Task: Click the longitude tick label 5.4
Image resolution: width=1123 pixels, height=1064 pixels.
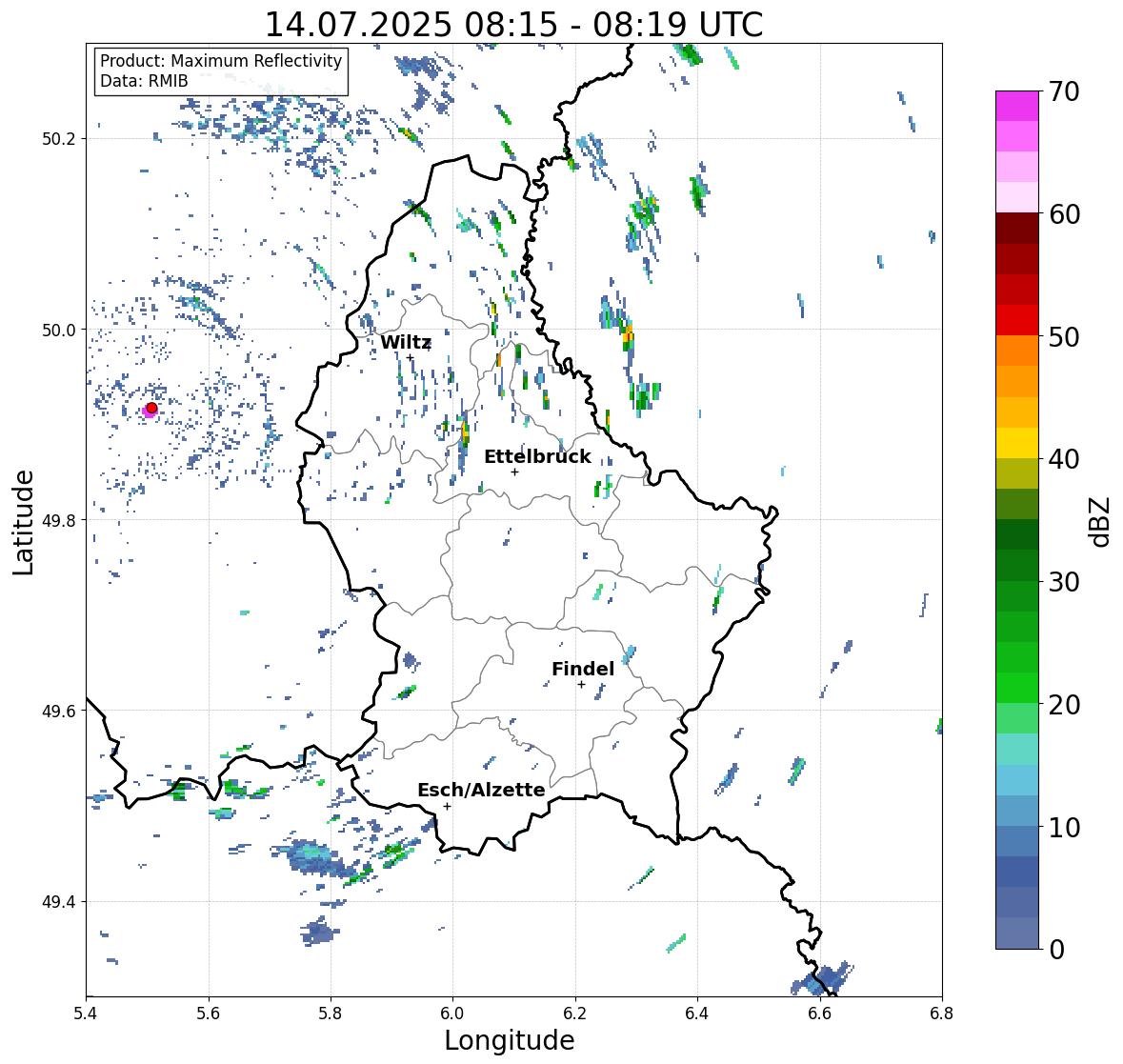Action: pos(86,1014)
